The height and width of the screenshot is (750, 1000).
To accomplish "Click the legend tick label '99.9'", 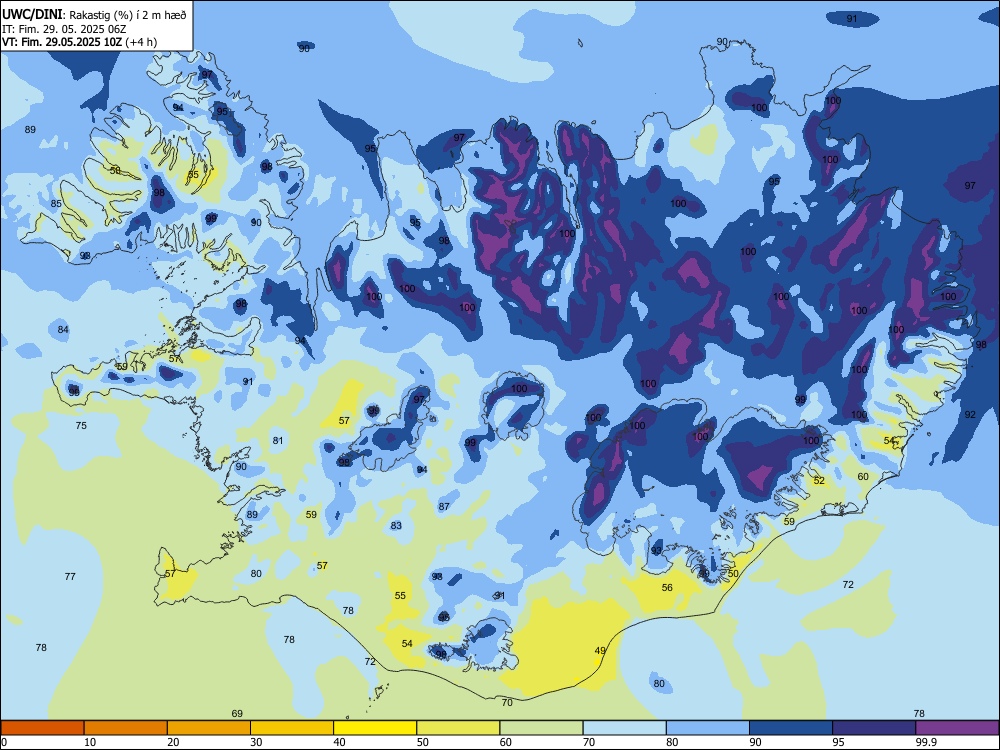I will [x=926, y=742].
